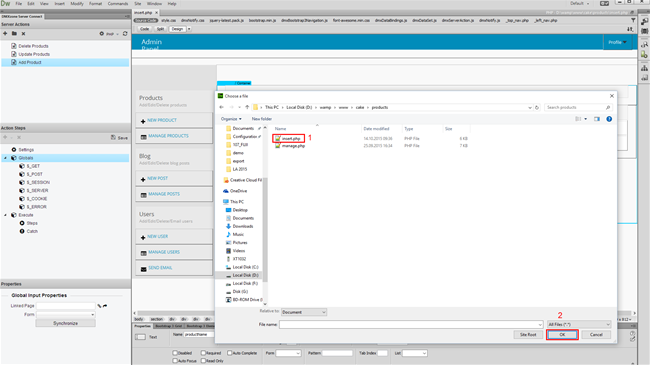Open Organize dropdown in file dialog

click(x=231, y=119)
